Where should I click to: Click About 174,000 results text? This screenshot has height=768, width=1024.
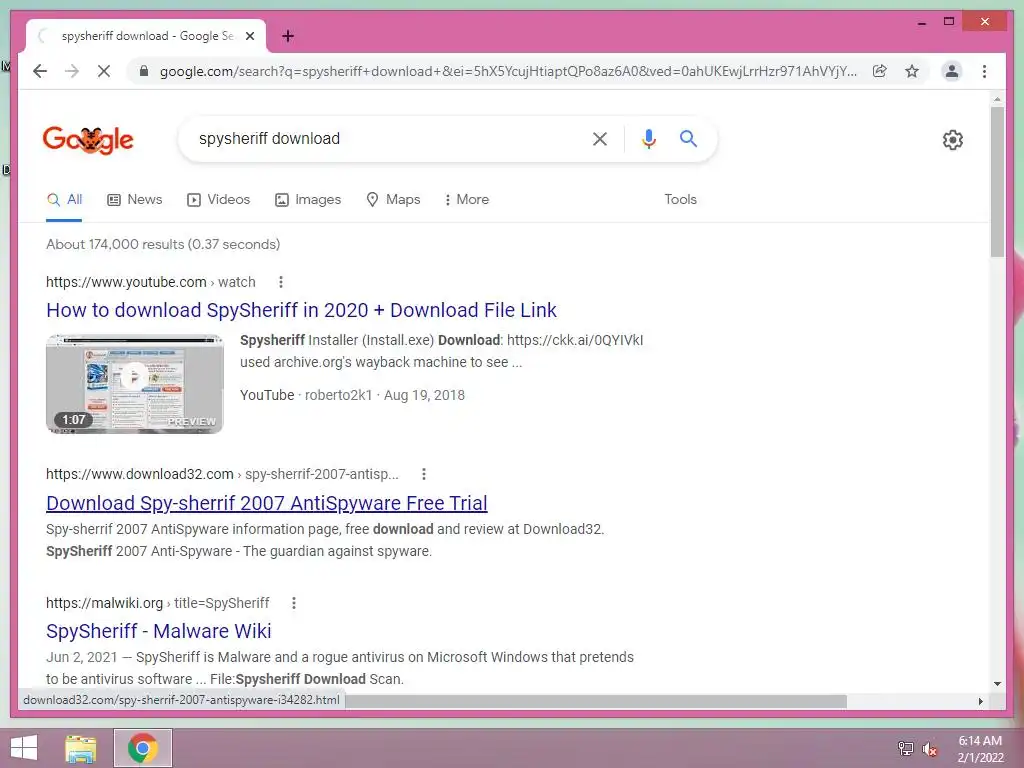pos(163,244)
